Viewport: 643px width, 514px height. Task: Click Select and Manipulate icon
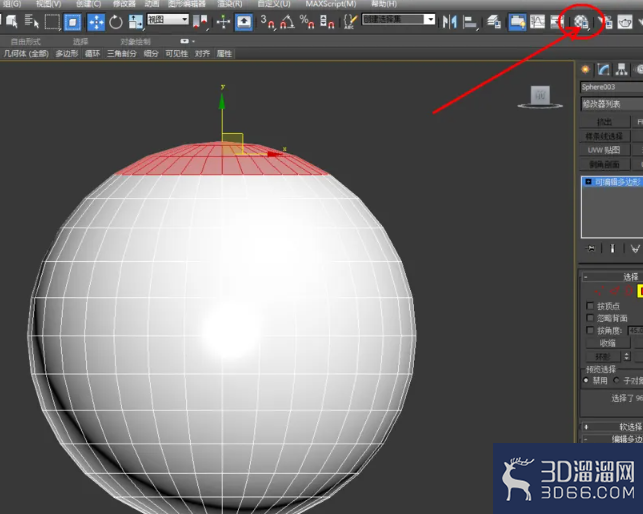223,22
